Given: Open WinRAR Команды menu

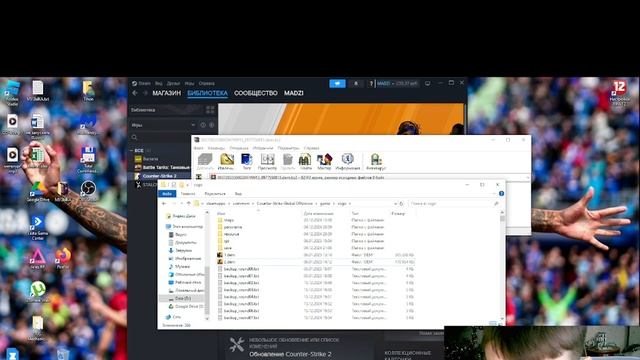Looking at the screenshot, I should pyautogui.click(x=216, y=148).
